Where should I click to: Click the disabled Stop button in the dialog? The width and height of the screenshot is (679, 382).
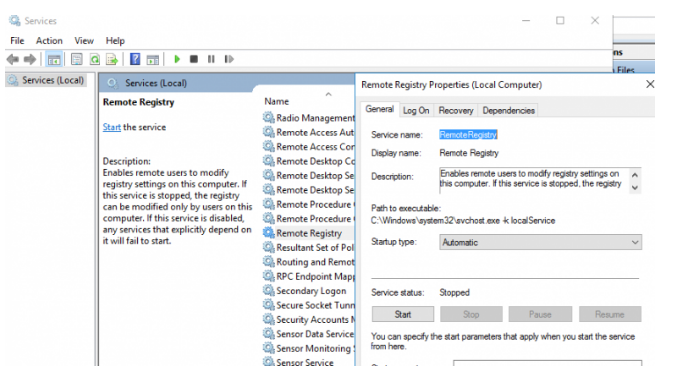tap(471, 314)
